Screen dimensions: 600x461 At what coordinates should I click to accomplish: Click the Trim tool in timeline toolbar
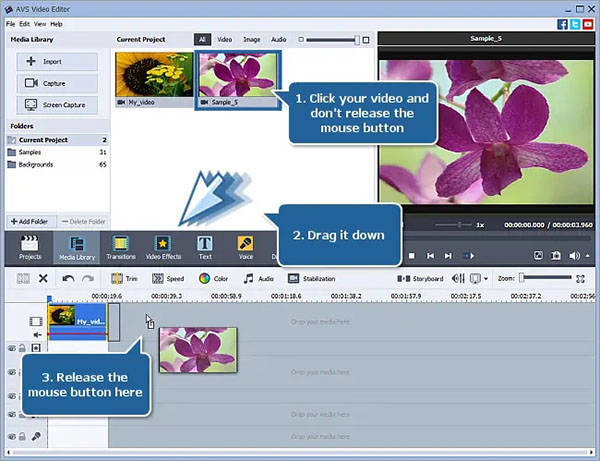(x=124, y=279)
